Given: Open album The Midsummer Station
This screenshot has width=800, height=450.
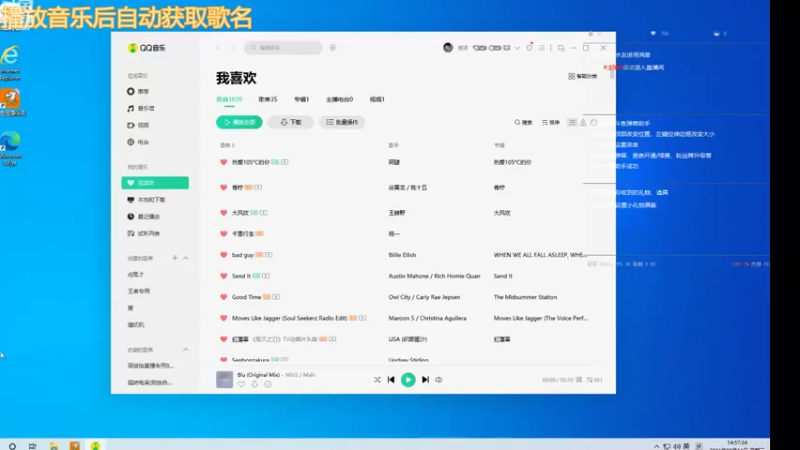Looking at the screenshot, I should click(525, 297).
